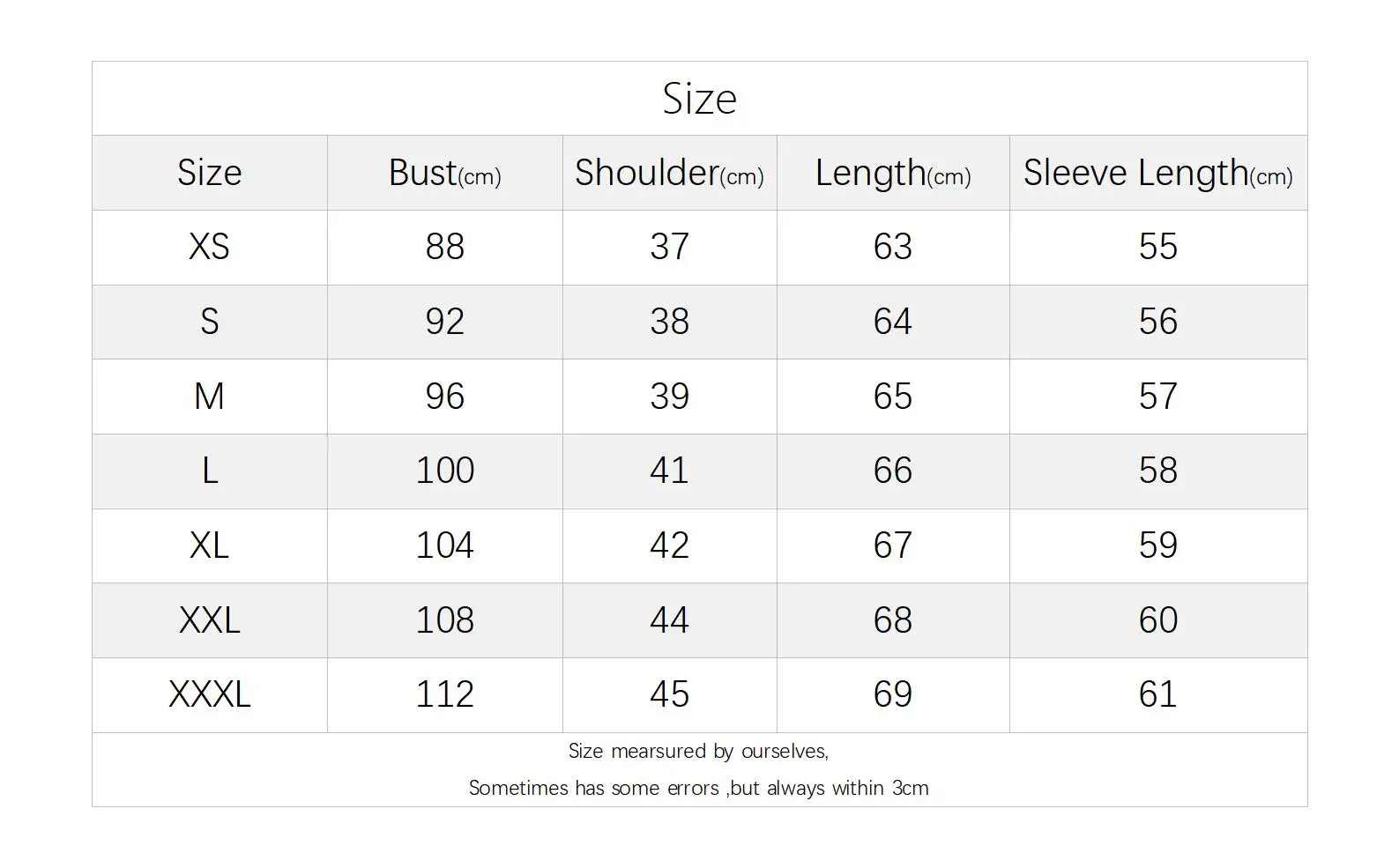Select the M size row label
Image resolution: width=1399 pixels, height=868 pixels.
(209, 397)
